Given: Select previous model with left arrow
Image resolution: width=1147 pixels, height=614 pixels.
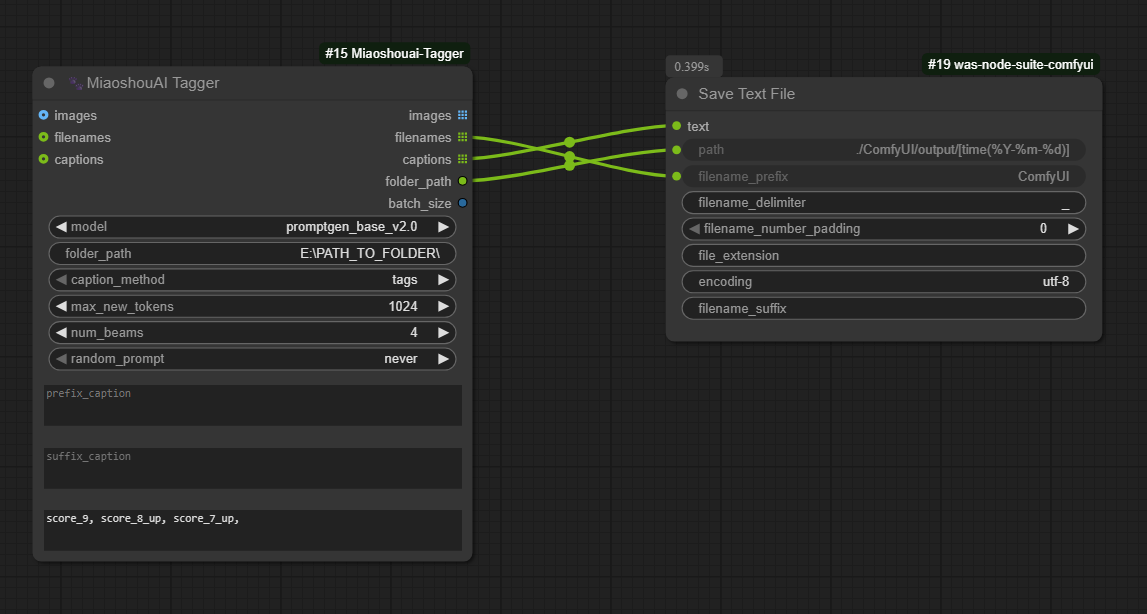Looking at the screenshot, I should pyautogui.click(x=61, y=227).
